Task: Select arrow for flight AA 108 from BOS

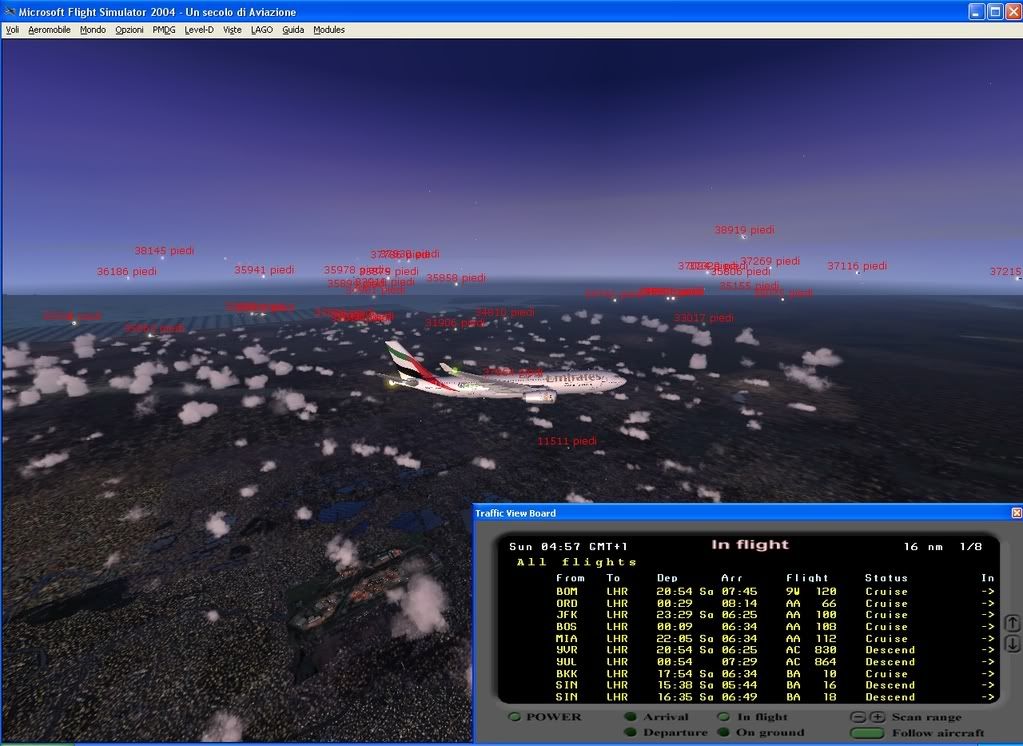Action: (x=988, y=627)
